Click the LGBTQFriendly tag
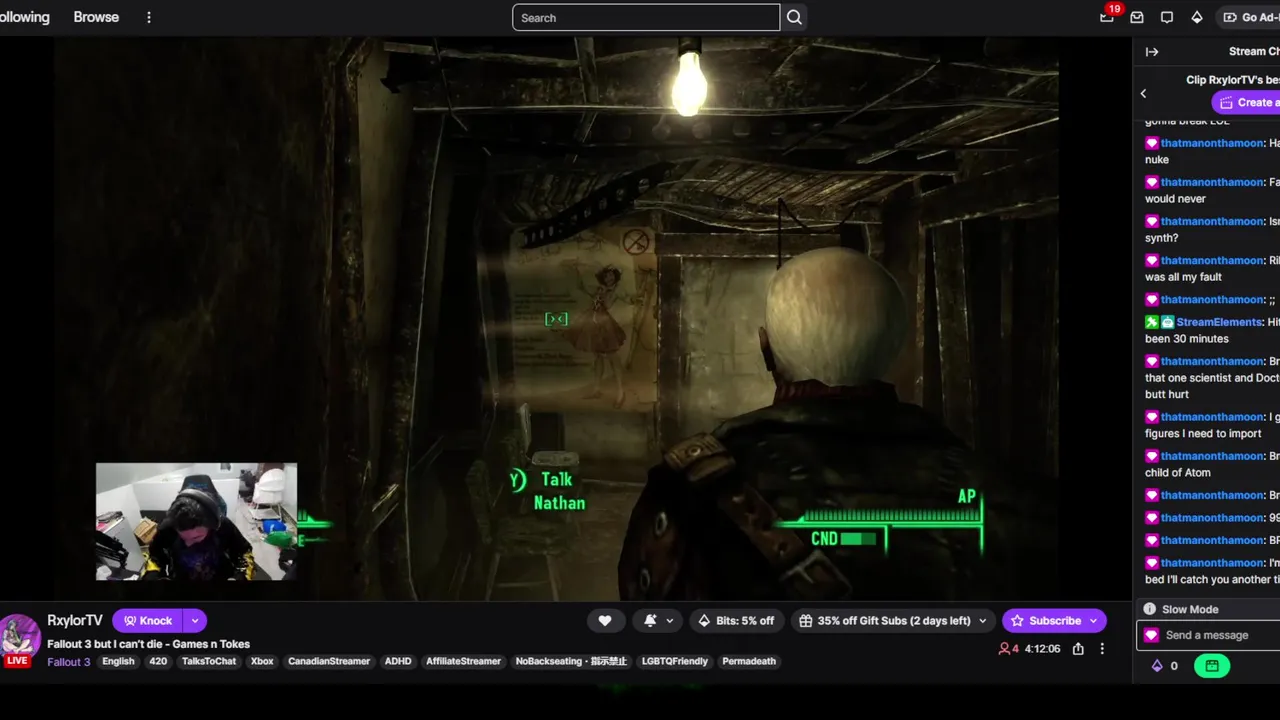Screen dimensions: 1280x720 coord(674,661)
